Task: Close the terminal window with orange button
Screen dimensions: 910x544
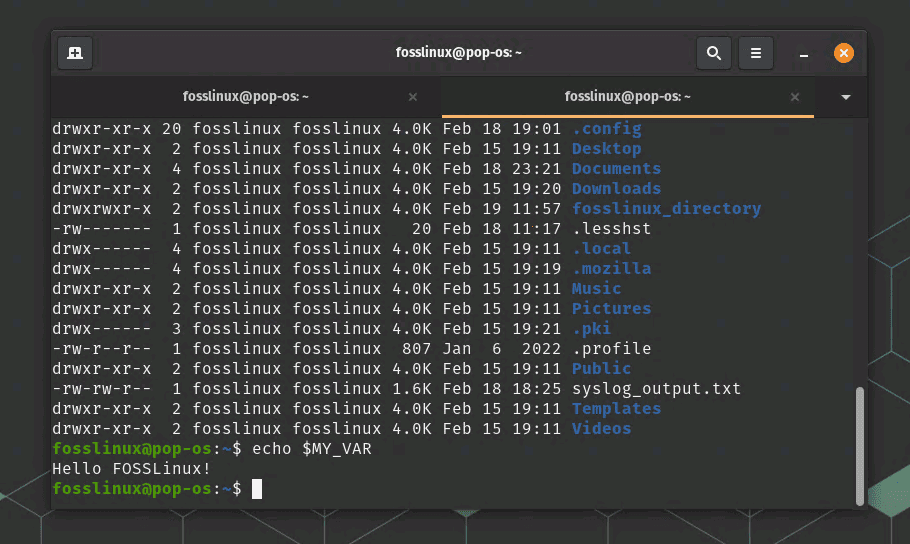Action: [844, 53]
